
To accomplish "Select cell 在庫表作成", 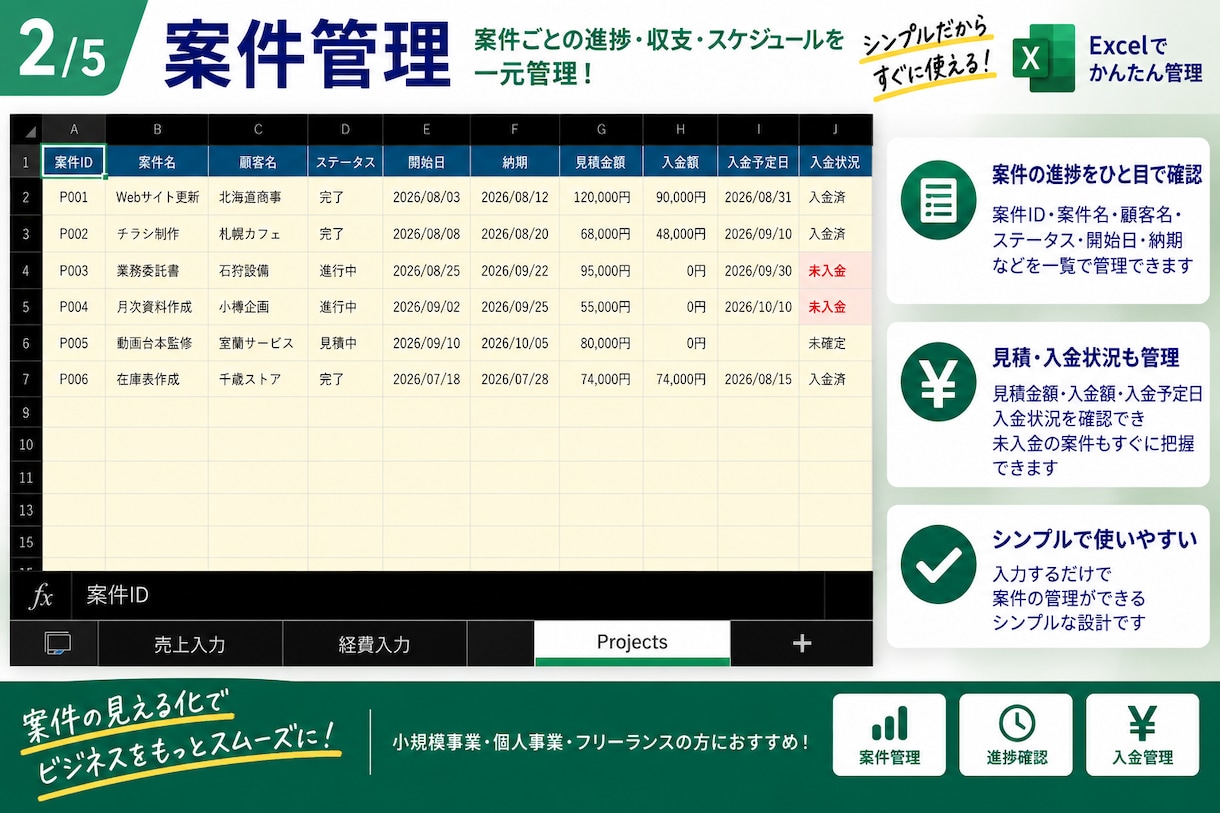I will tap(157, 379).
